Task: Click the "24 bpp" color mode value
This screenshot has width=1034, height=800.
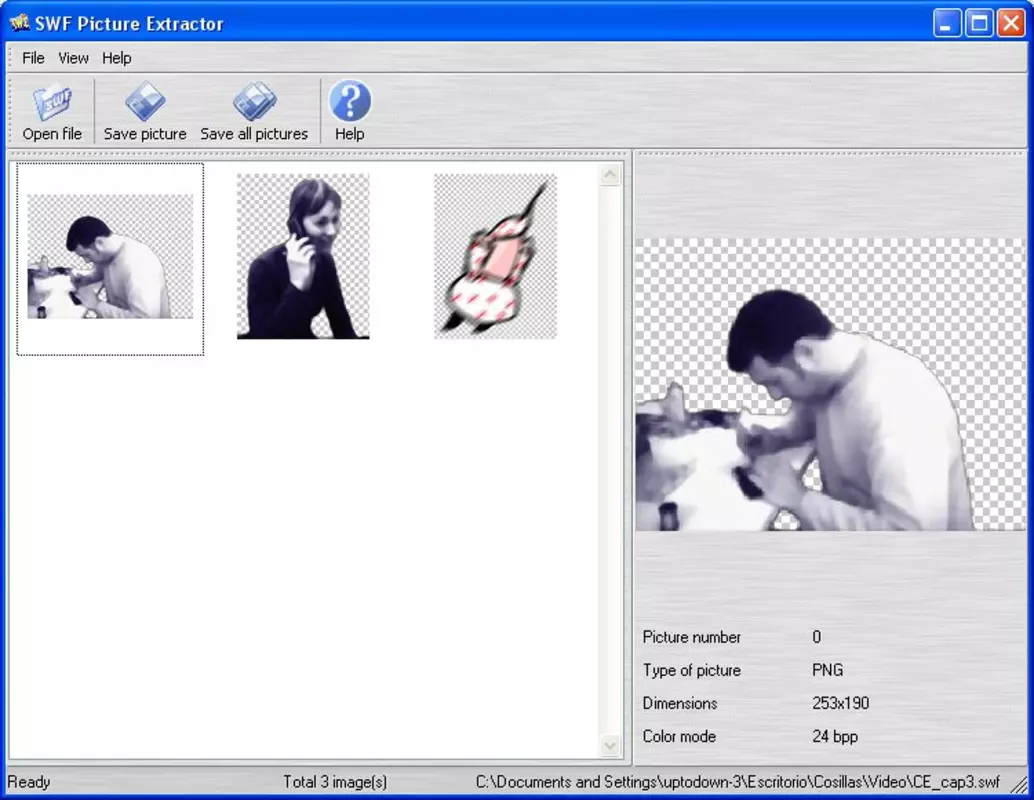Action: pyautogui.click(x=834, y=736)
